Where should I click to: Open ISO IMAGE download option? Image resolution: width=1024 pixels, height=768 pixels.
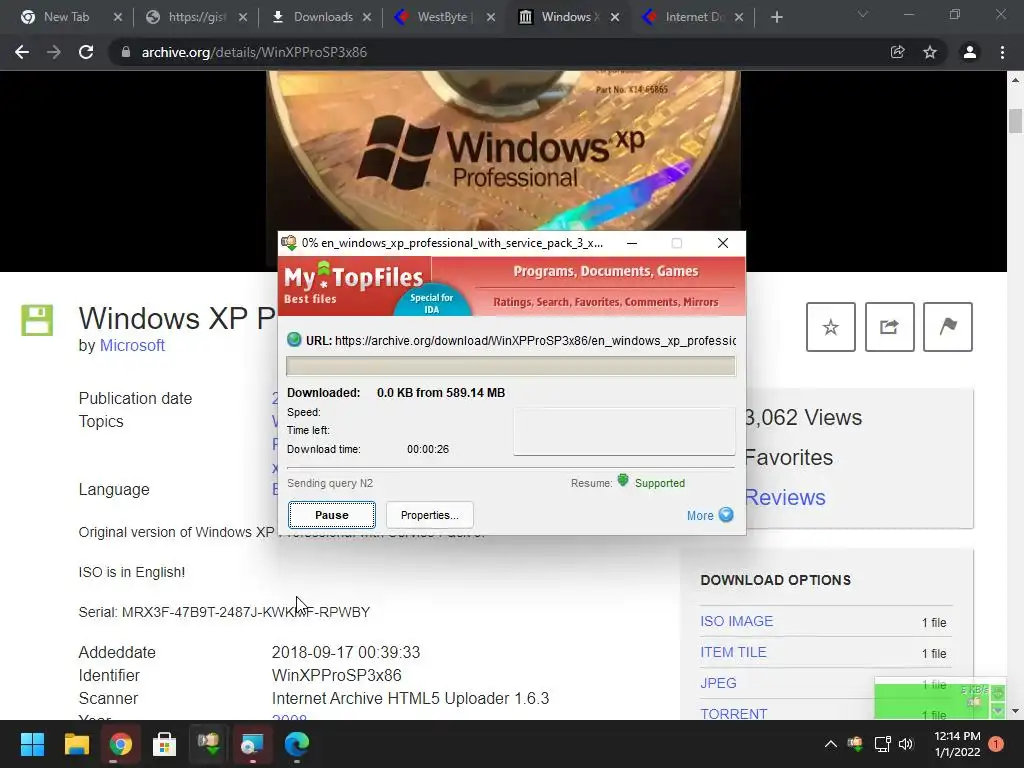[x=737, y=621]
